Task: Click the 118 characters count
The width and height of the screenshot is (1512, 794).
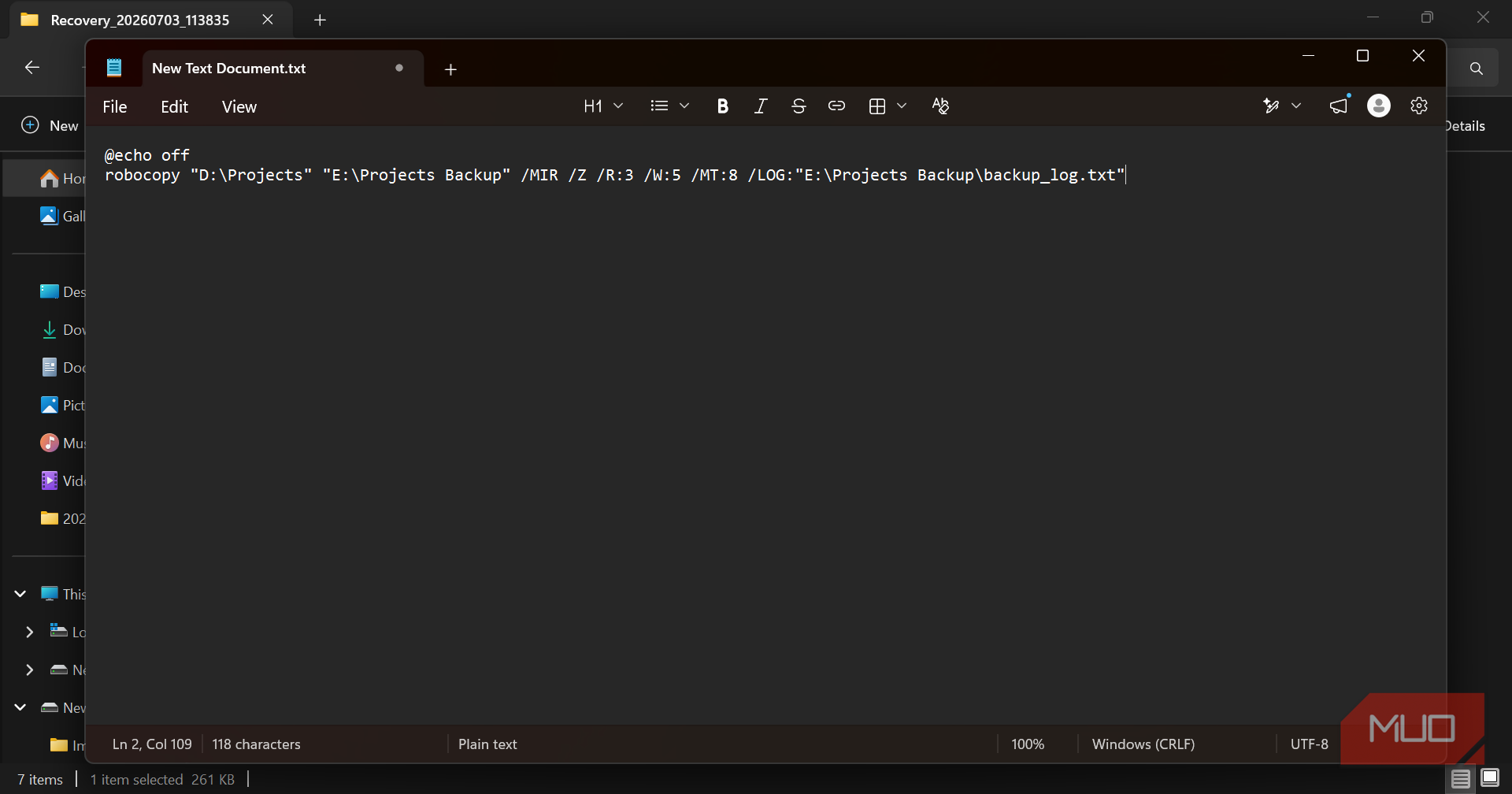Action: (256, 744)
